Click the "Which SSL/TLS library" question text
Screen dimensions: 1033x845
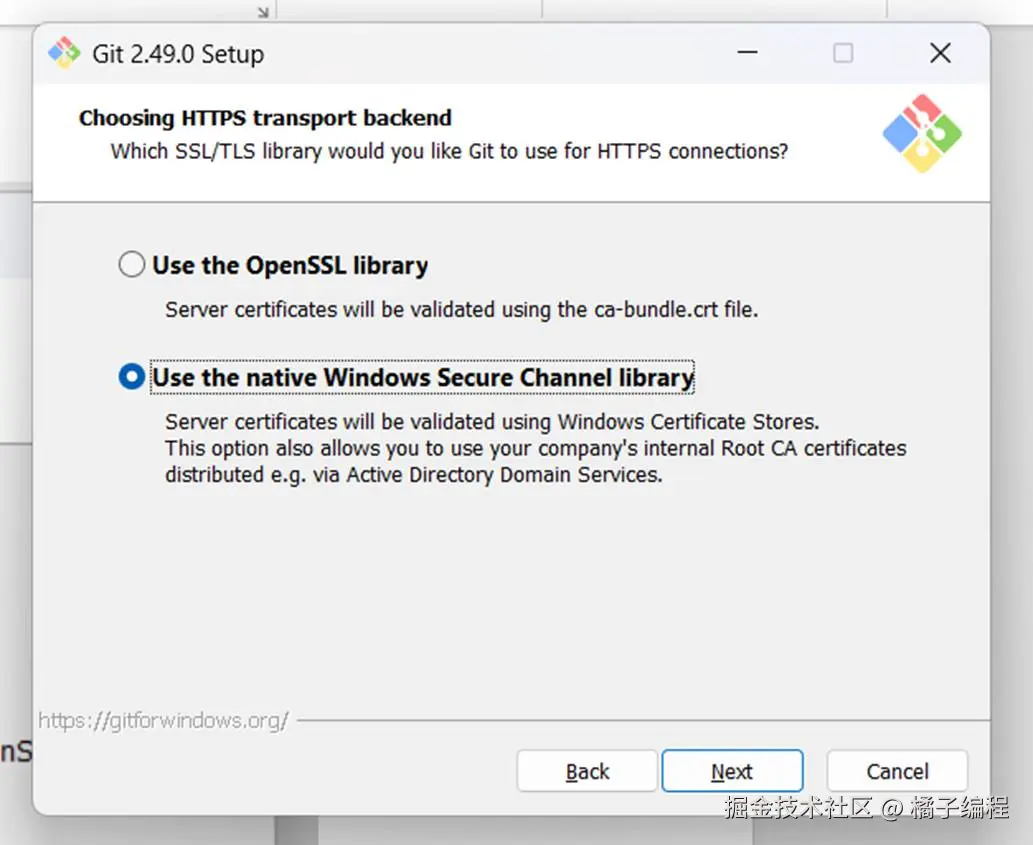tap(449, 151)
